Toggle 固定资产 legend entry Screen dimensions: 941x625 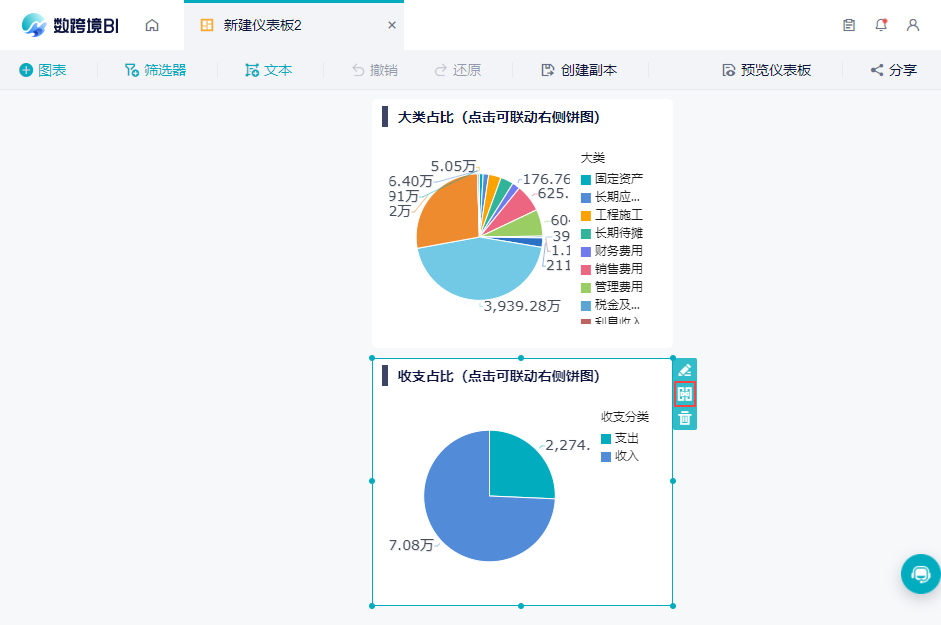click(612, 179)
